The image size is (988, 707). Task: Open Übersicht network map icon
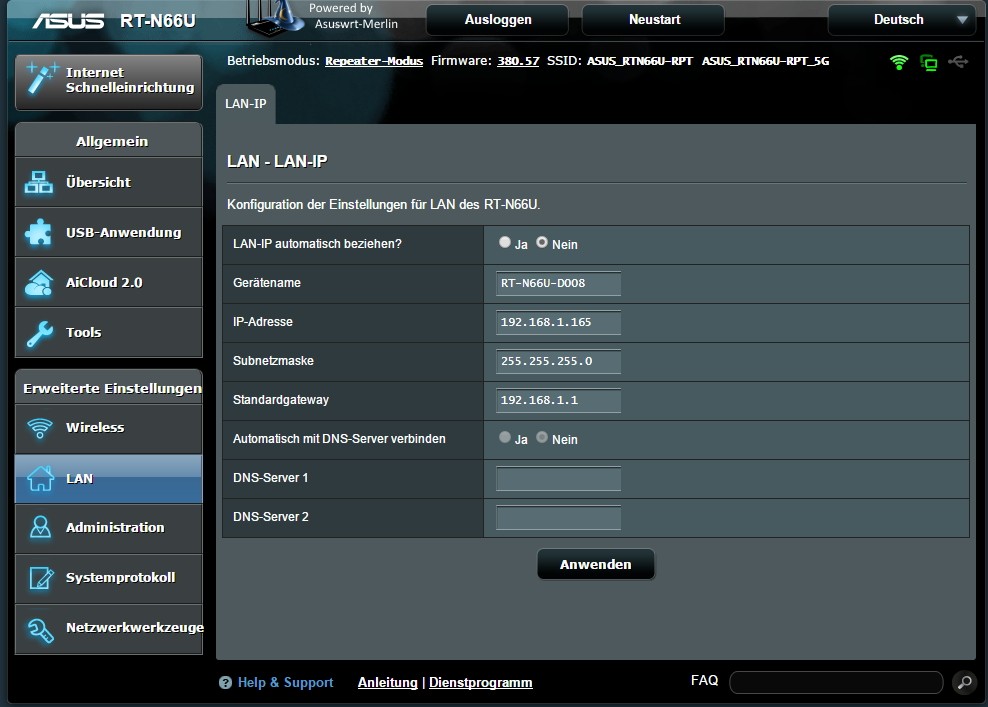[39, 183]
